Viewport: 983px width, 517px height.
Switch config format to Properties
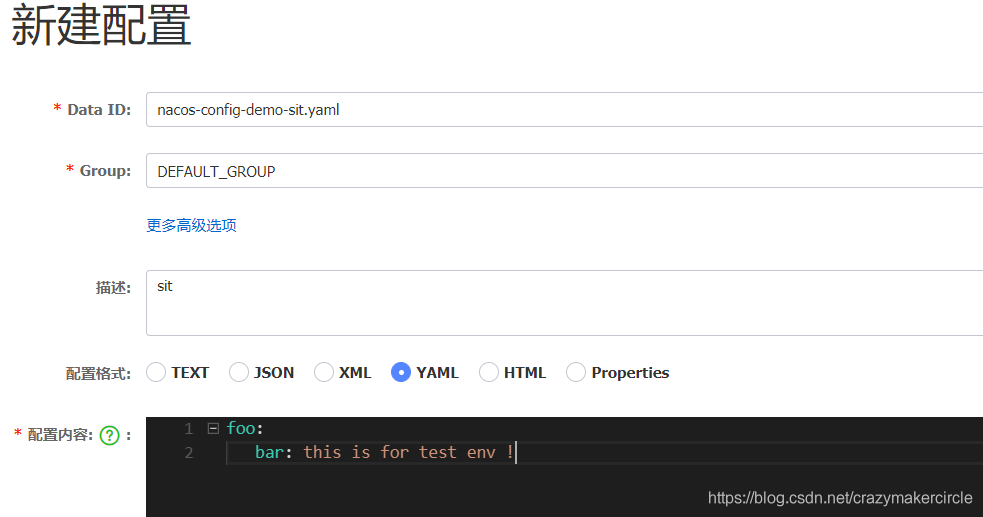click(x=576, y=373)
